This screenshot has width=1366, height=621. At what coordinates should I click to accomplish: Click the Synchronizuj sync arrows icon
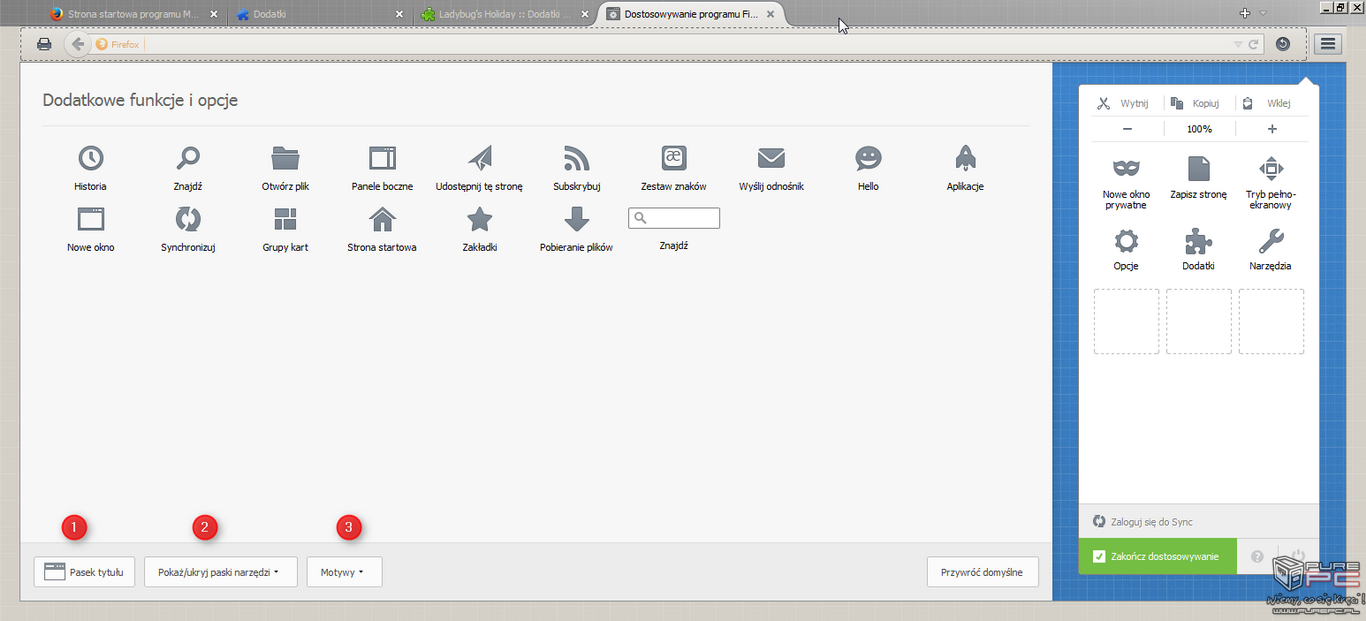[188, 219]
